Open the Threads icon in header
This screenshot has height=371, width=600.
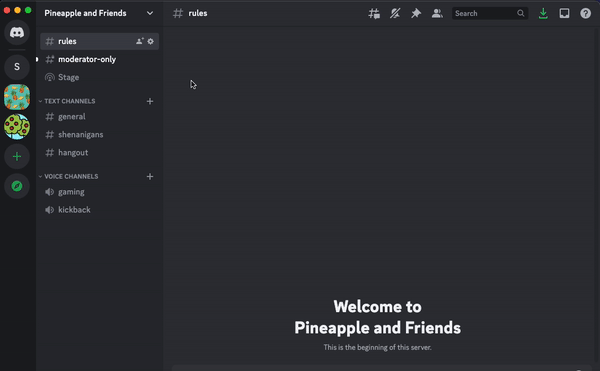pyautogui.click(x=374, y=13)
